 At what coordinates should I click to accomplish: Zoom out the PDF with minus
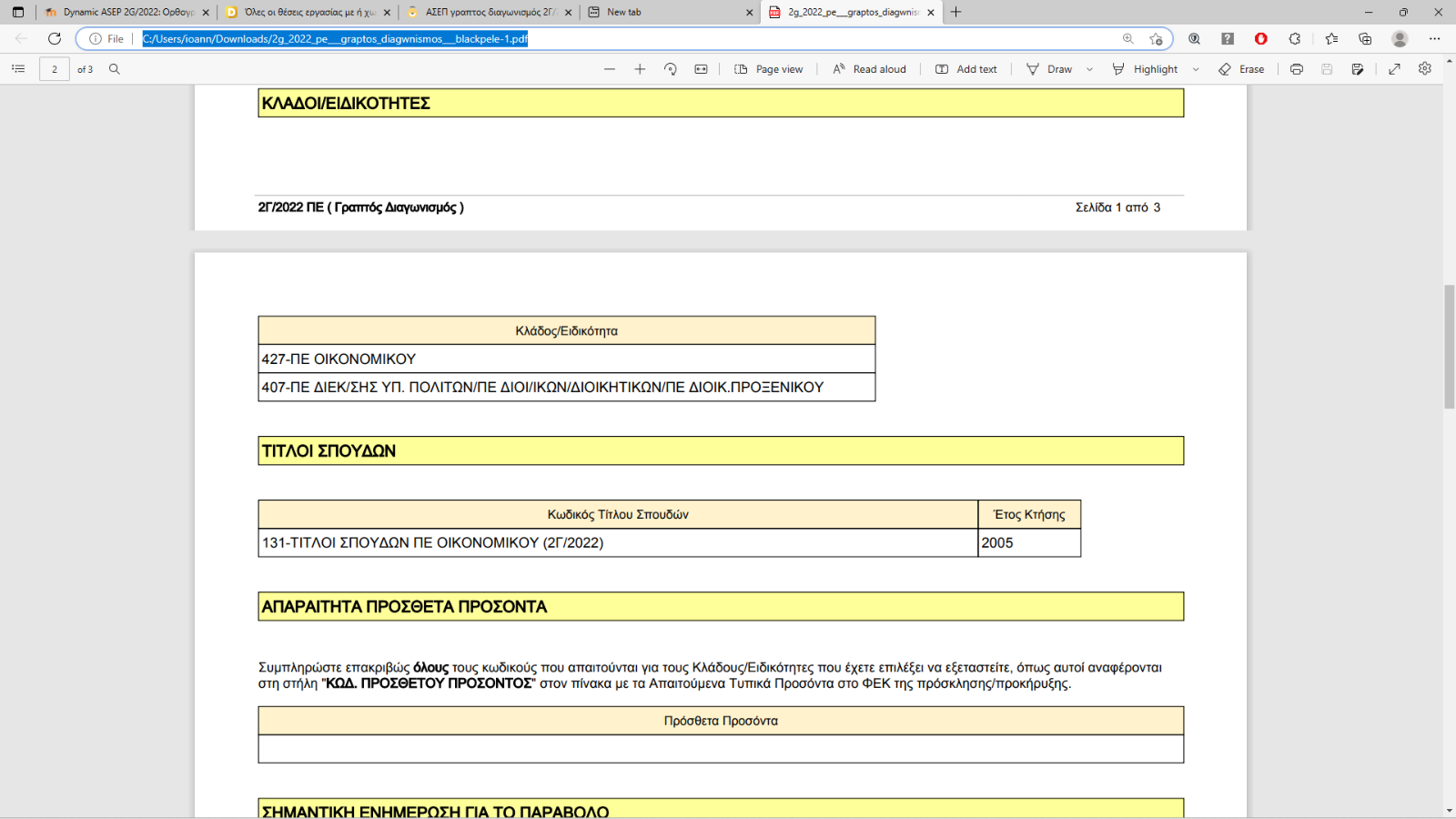610,69
